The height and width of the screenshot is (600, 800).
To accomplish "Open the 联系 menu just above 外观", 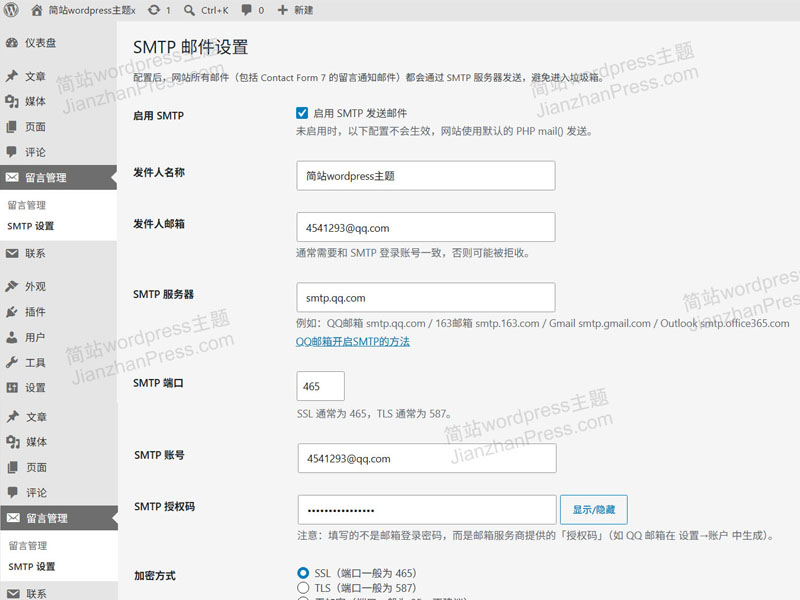I will 26,254.
